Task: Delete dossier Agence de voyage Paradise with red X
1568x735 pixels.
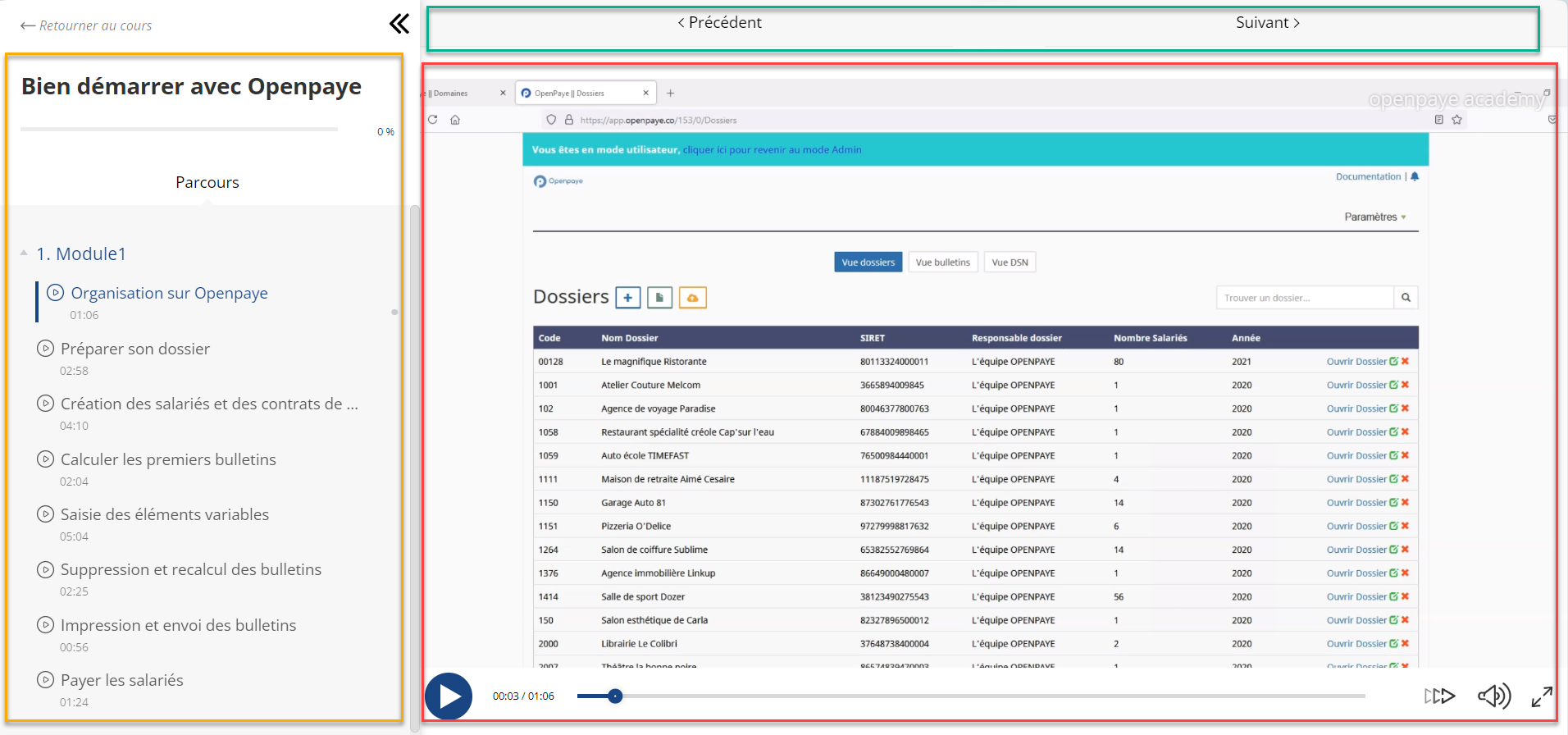Action: (x=1405, y=409)
